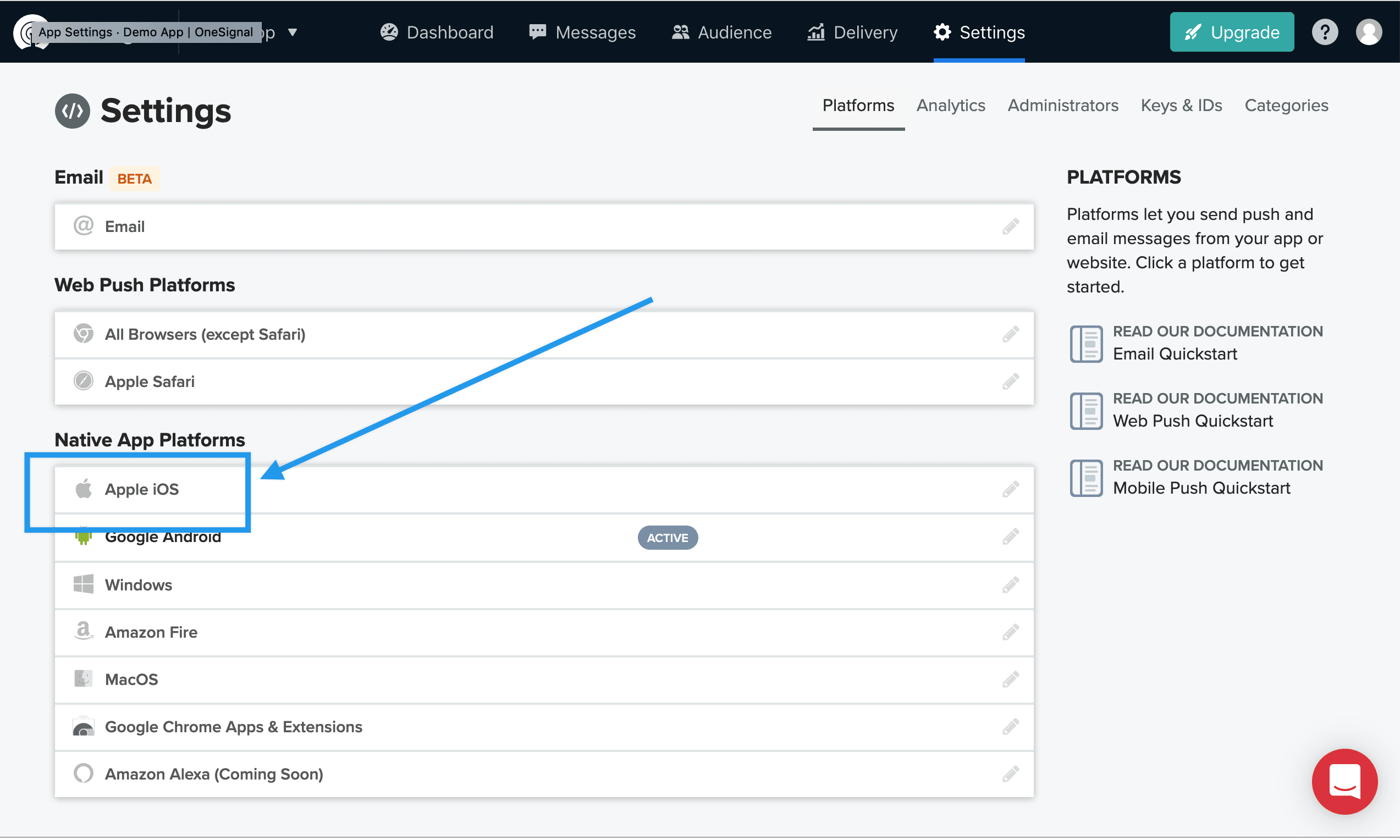Open Messages in the top navigation

coord(582,32)
